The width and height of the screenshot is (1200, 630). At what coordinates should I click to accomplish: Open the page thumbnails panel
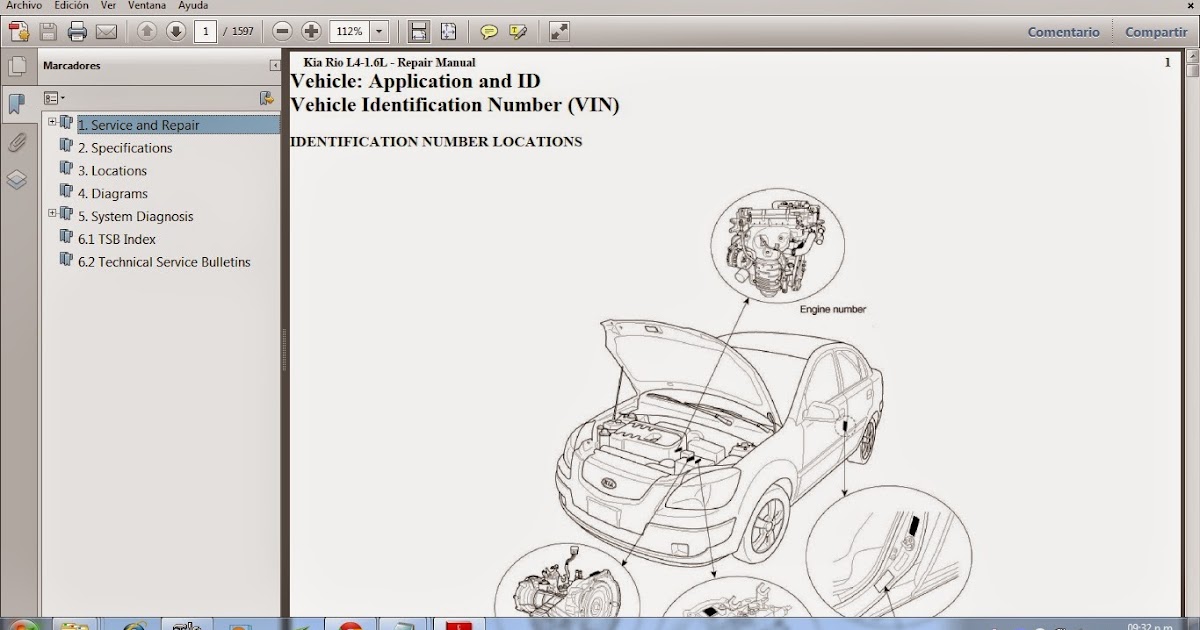[x=17, y=67]
